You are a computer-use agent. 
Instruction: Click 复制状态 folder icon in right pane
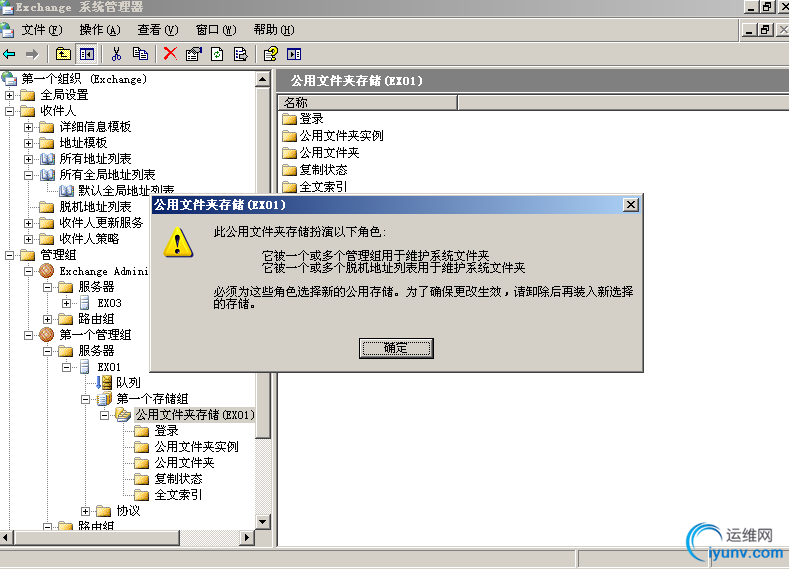(289, 170)
